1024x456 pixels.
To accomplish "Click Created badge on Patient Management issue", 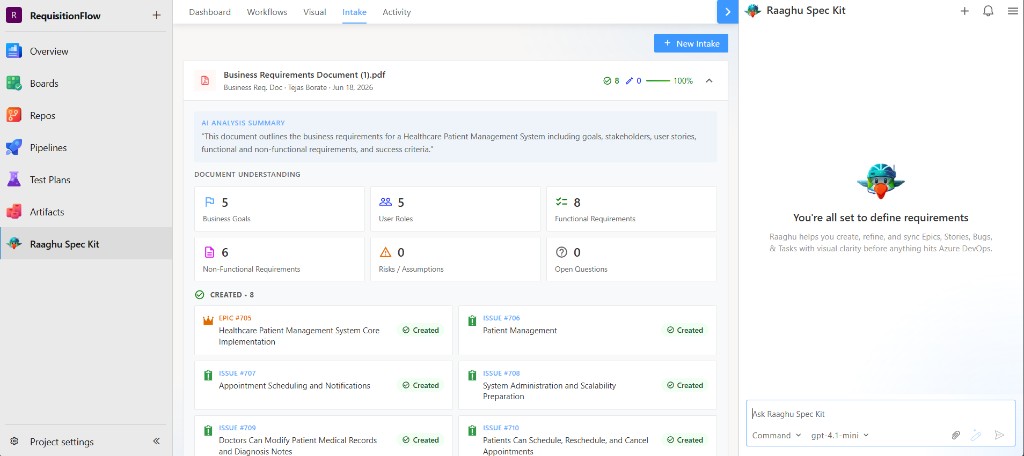I will [x=684, y=331].
